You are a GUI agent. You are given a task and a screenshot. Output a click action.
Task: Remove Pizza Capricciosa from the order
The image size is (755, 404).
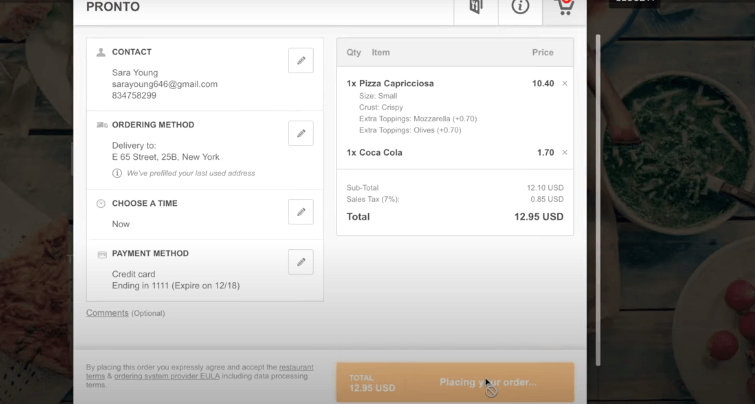coord(565,83)
